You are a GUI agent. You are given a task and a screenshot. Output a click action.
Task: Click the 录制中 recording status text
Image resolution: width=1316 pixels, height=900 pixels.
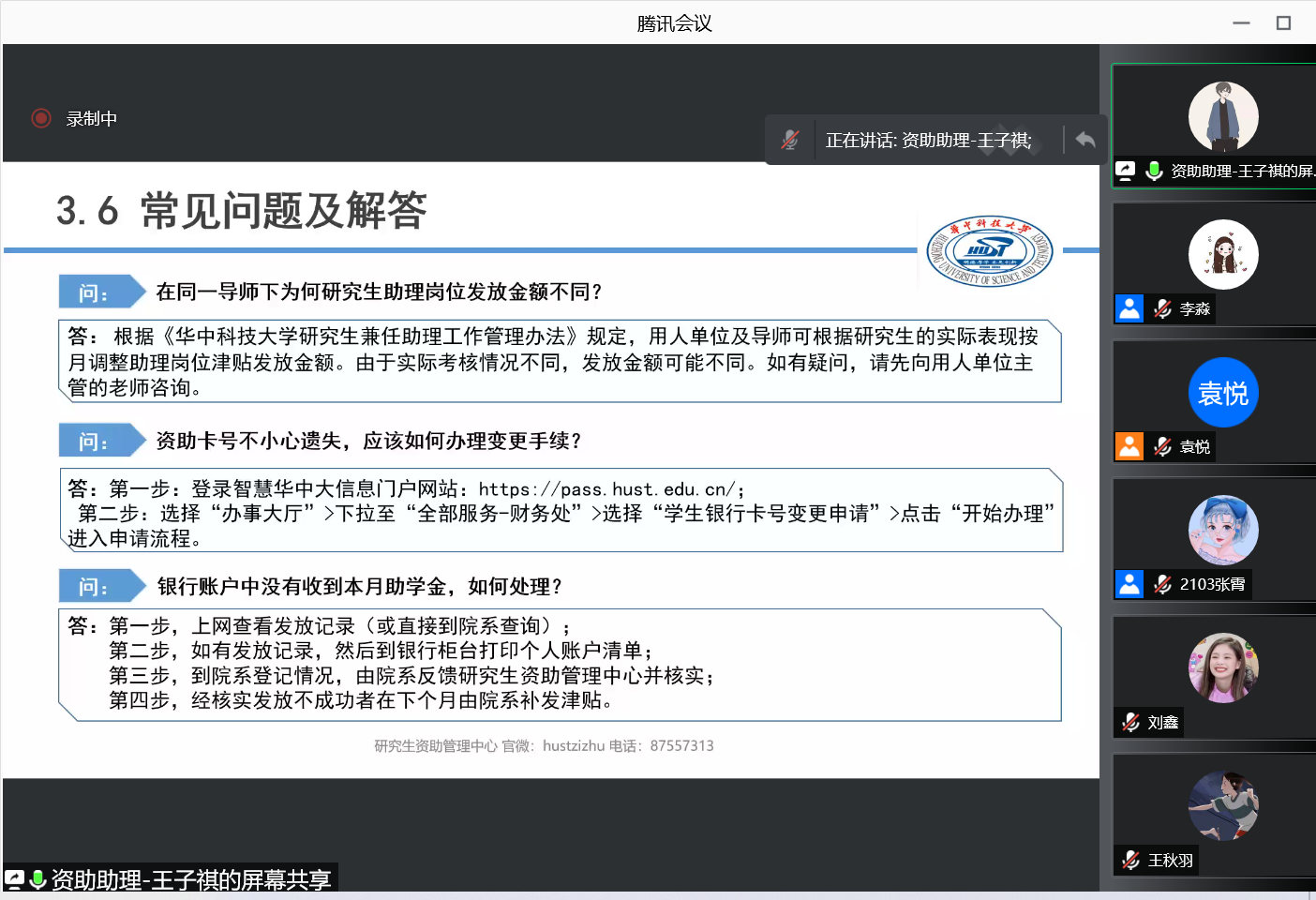pyautogui.click(x=92, y=119)
